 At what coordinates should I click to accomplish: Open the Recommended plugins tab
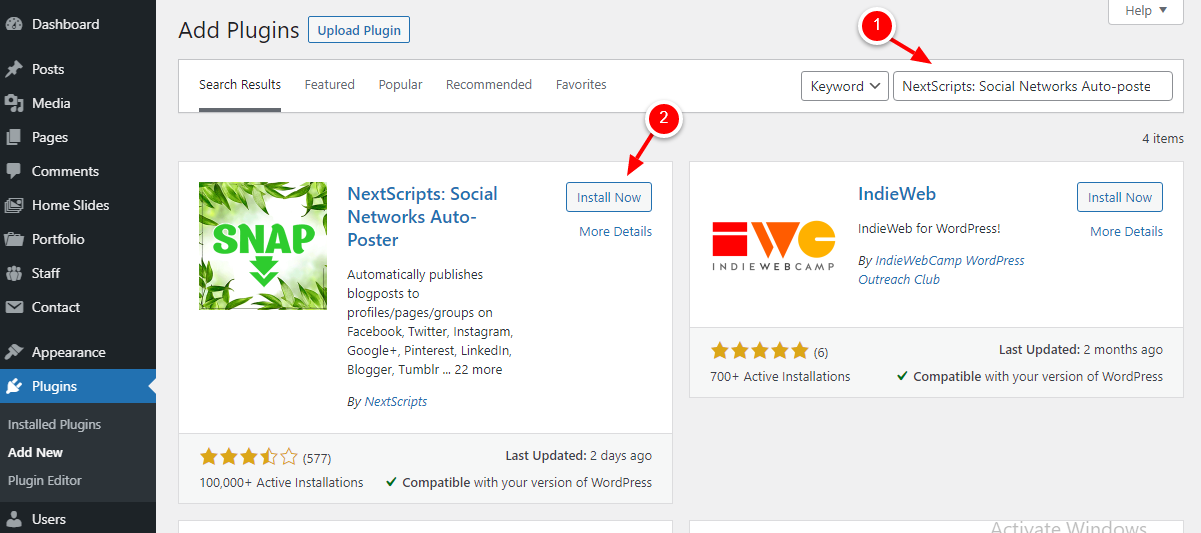[x=488, y=85]
